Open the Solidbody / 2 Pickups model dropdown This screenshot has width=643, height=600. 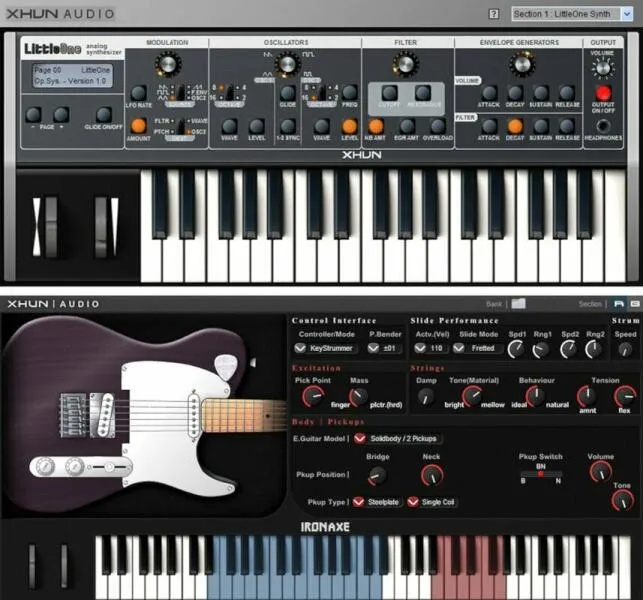click(398, 438)
